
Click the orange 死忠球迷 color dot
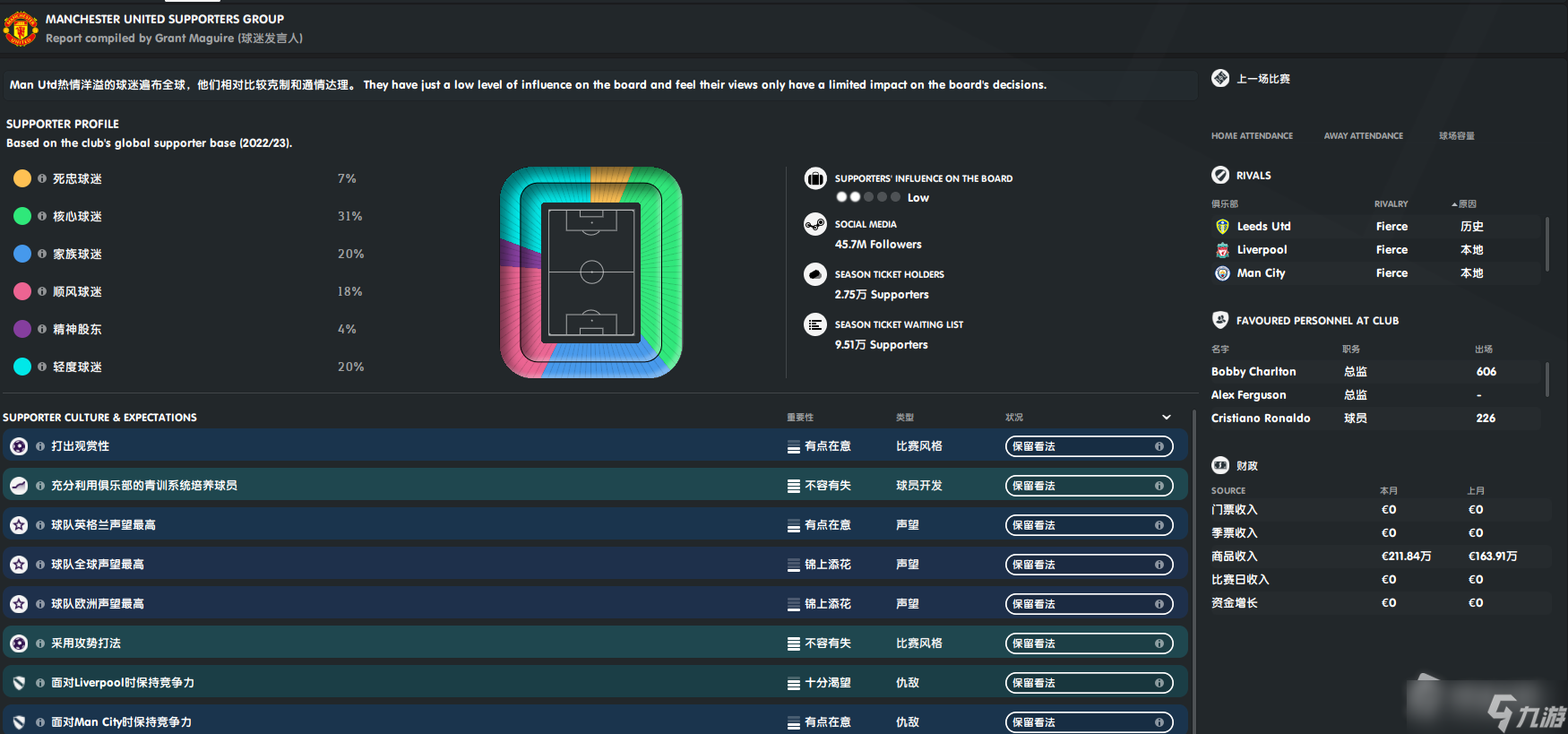pyautogui.click(x=22, y=178)
